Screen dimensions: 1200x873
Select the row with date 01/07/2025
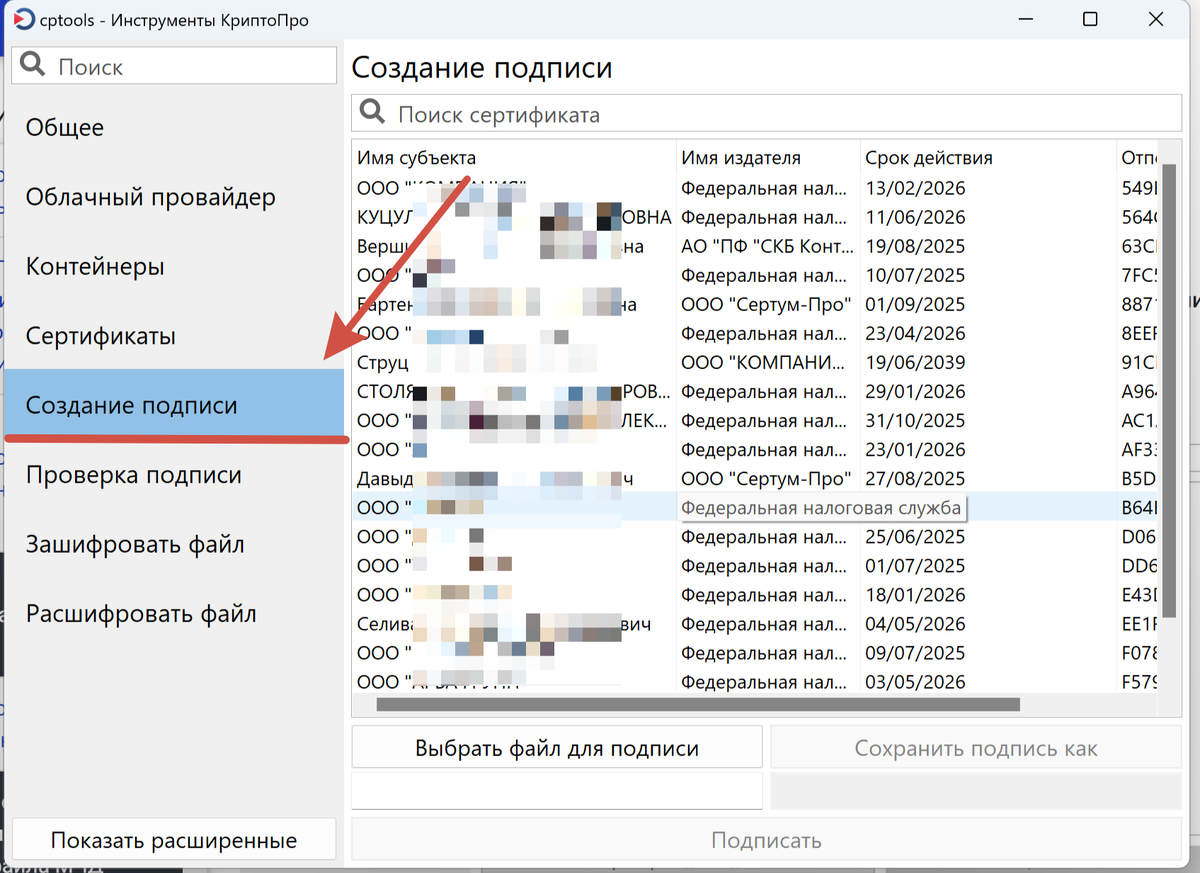tap(755, 565)
